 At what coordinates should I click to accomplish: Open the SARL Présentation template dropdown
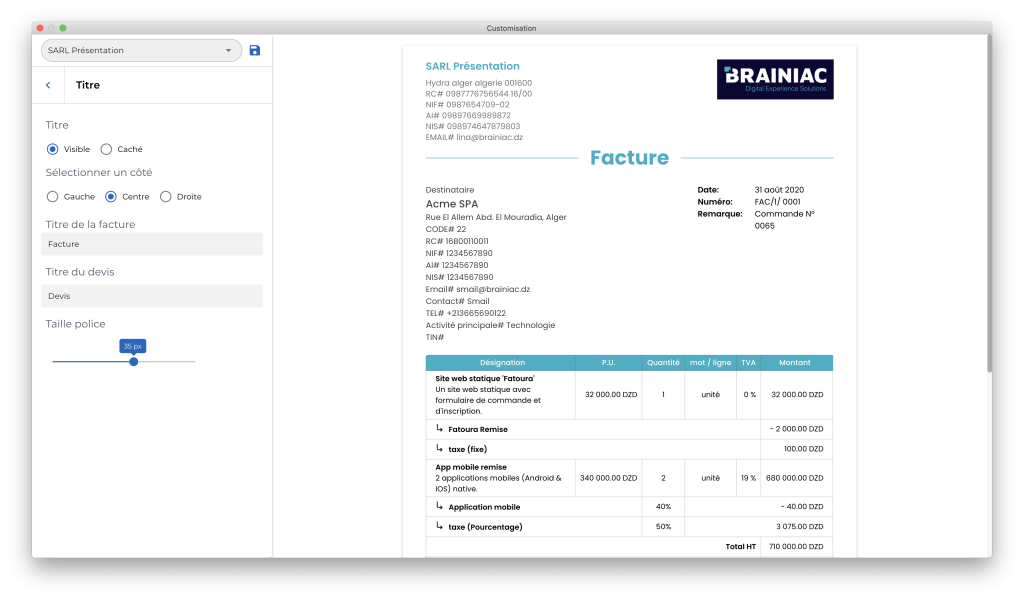(140, 50)
